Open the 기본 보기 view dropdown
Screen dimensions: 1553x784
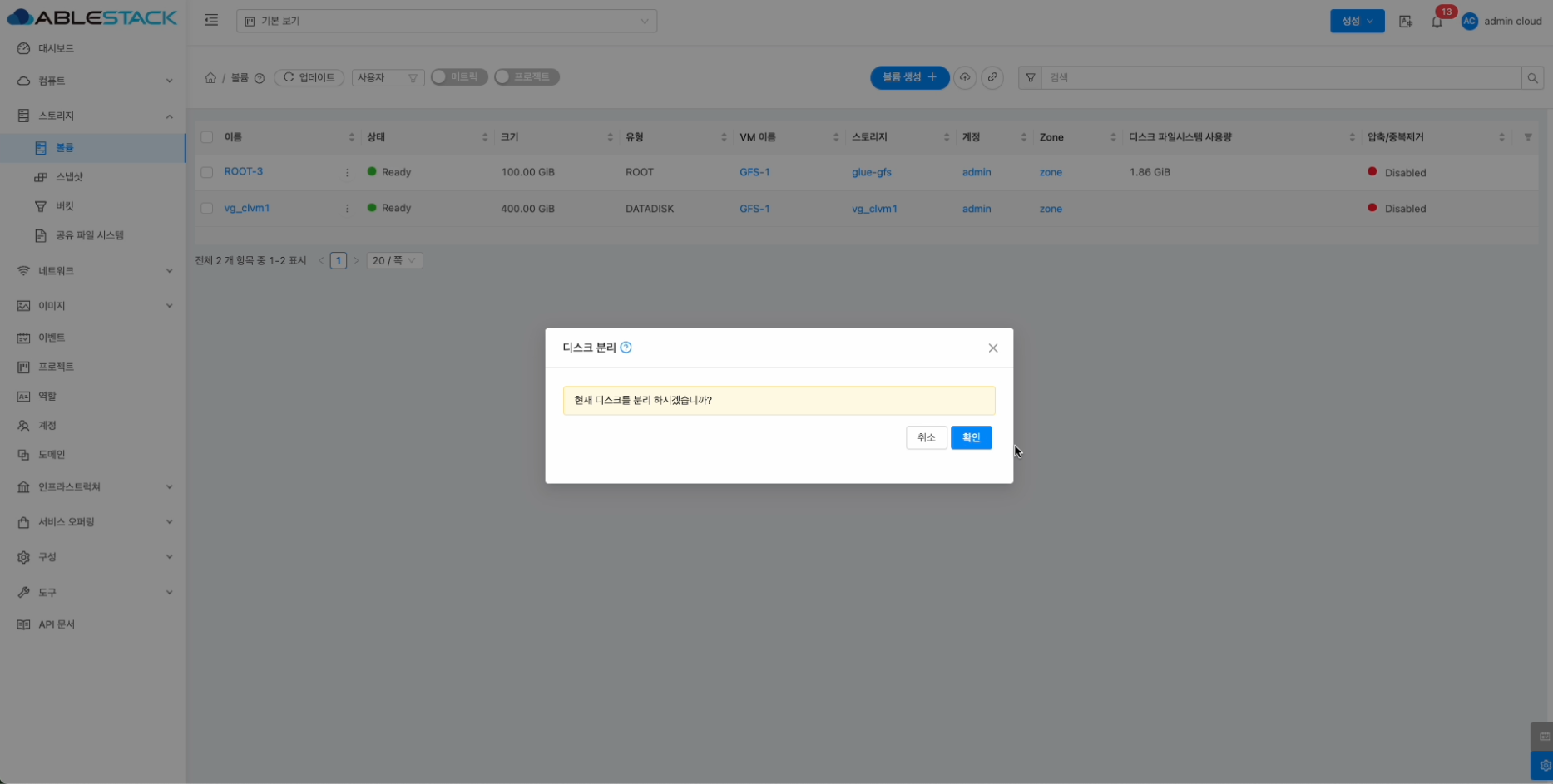coord(447,22)
